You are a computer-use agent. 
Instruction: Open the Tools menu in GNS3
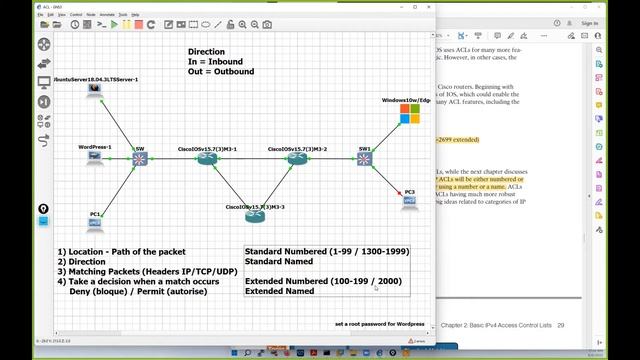coord(123,15)
